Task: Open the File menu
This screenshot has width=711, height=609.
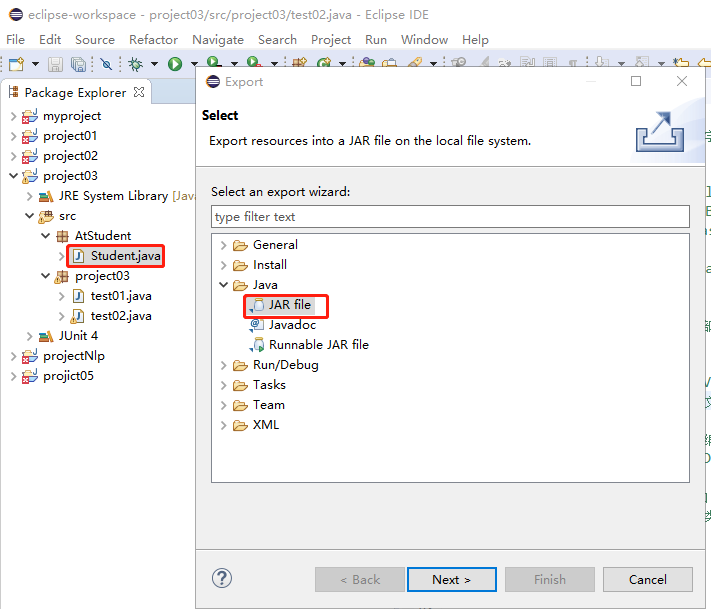Action: click(15, 40)
